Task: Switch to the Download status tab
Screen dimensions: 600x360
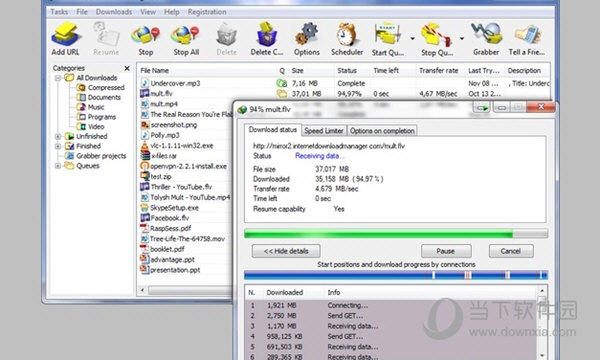Action: point(273,130)
